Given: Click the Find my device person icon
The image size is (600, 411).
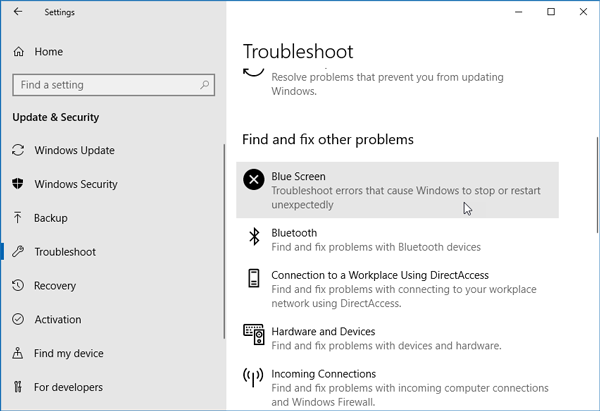Looking at the screenshot, I should (18, 353).
